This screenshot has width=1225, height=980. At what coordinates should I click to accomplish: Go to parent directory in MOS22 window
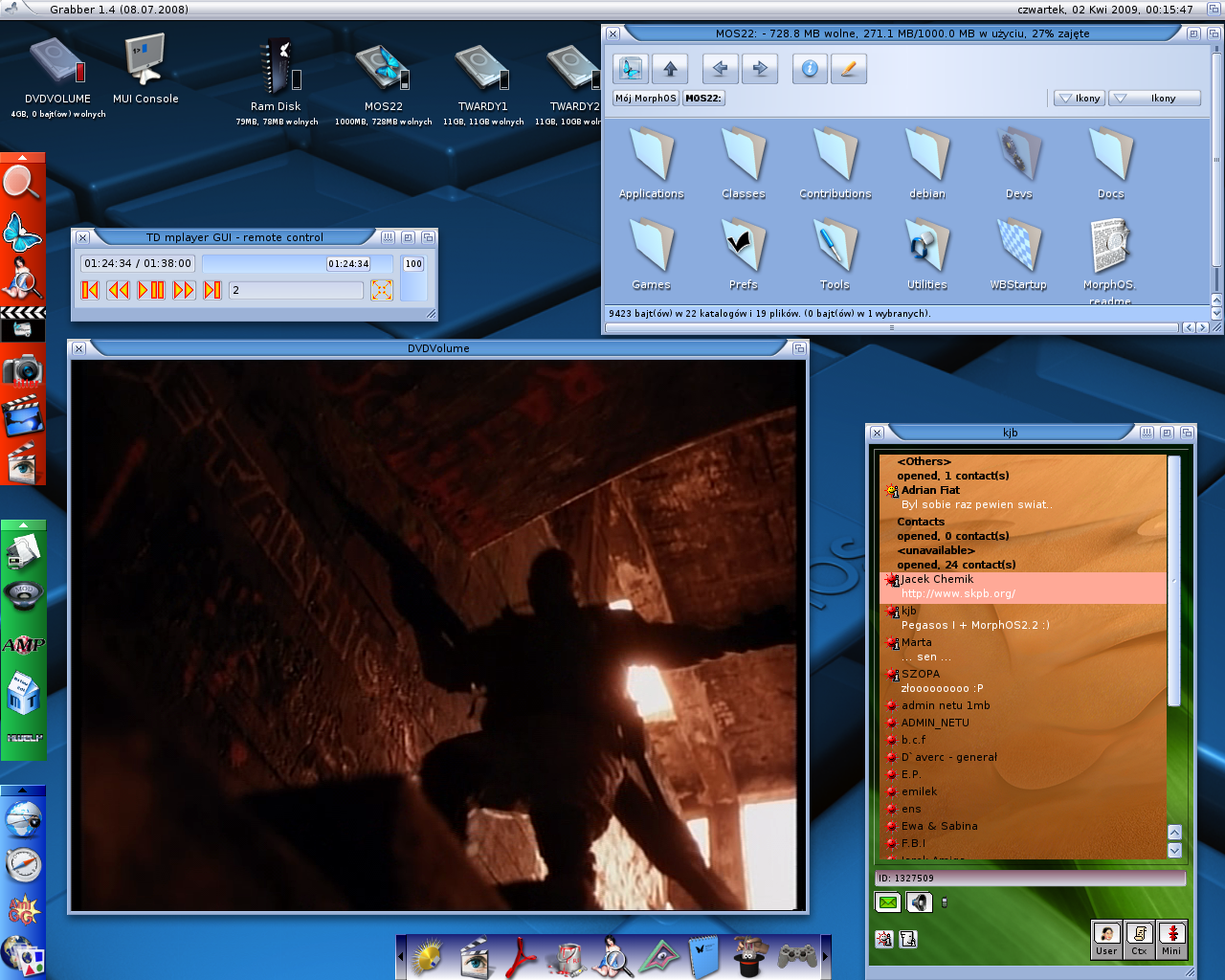tap(670, 69)
